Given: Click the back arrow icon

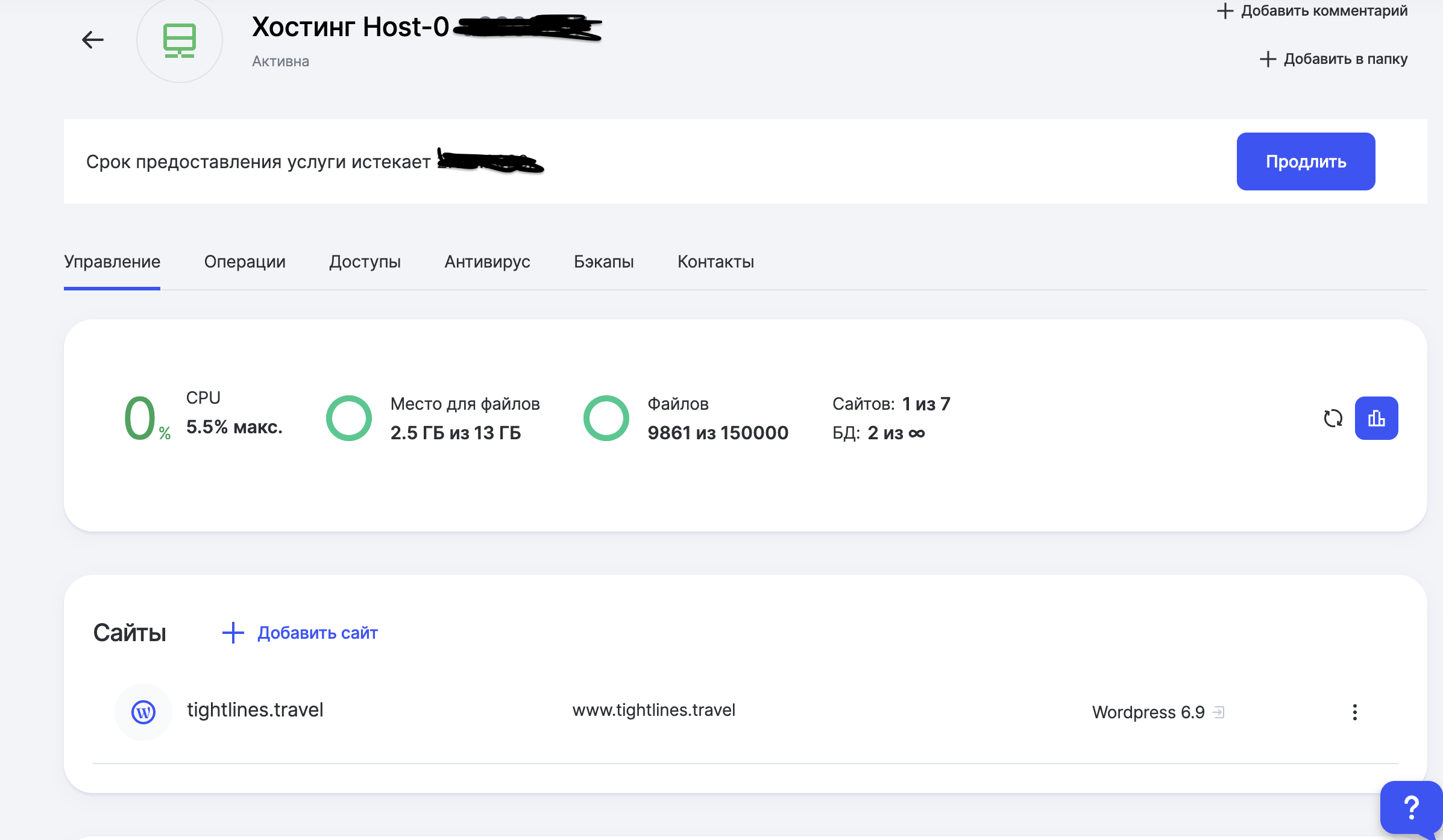Looking at the screenshot, I should 93,40.
